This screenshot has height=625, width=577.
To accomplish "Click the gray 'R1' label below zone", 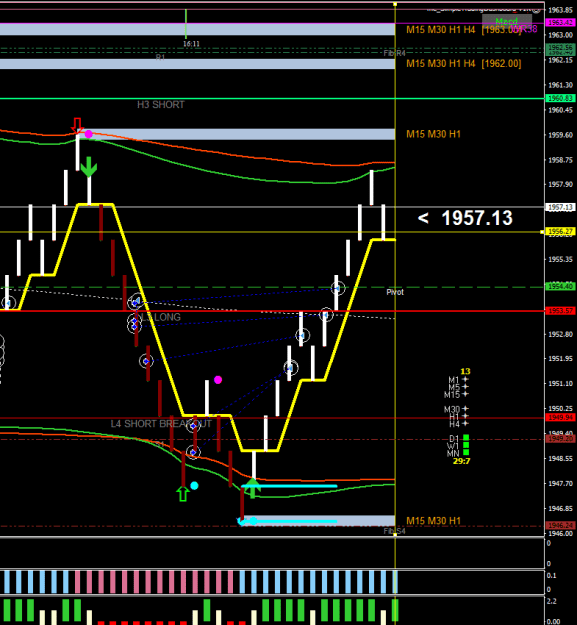I will tap(160, 57).
